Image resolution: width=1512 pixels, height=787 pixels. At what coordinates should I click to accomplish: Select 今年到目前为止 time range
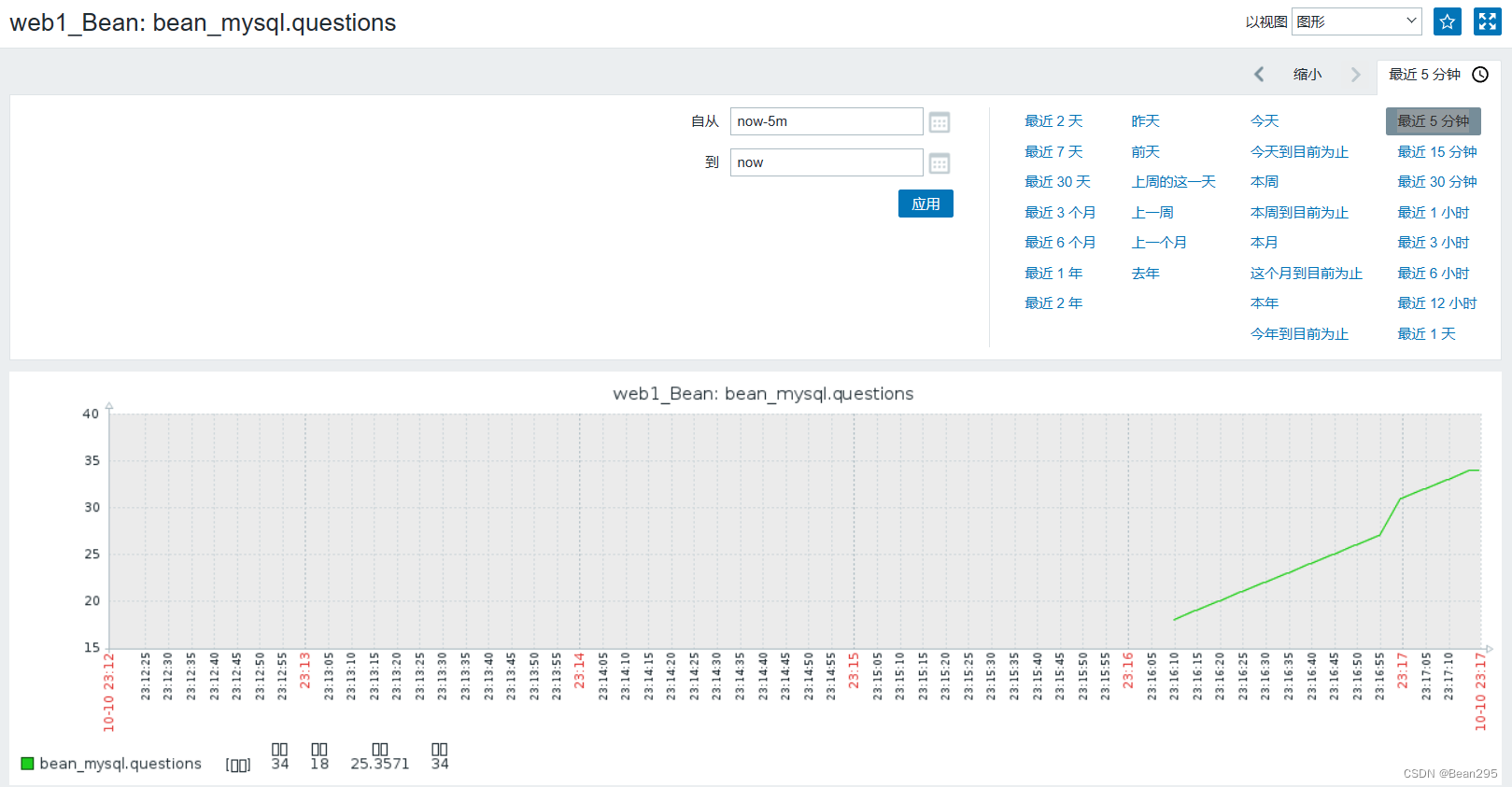point(1299,334)
